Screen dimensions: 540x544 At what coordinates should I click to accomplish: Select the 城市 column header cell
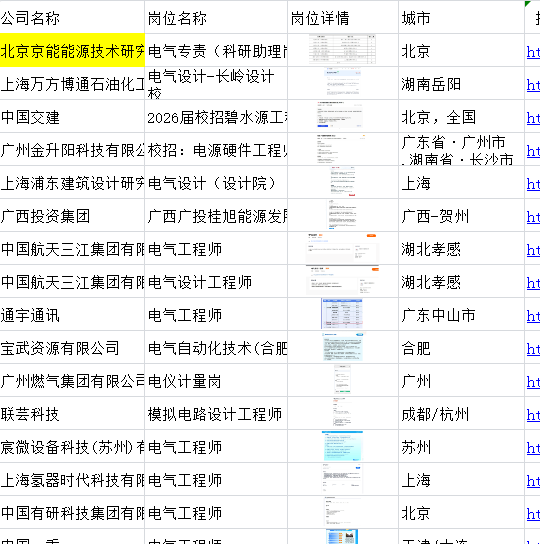coord(461,17)
